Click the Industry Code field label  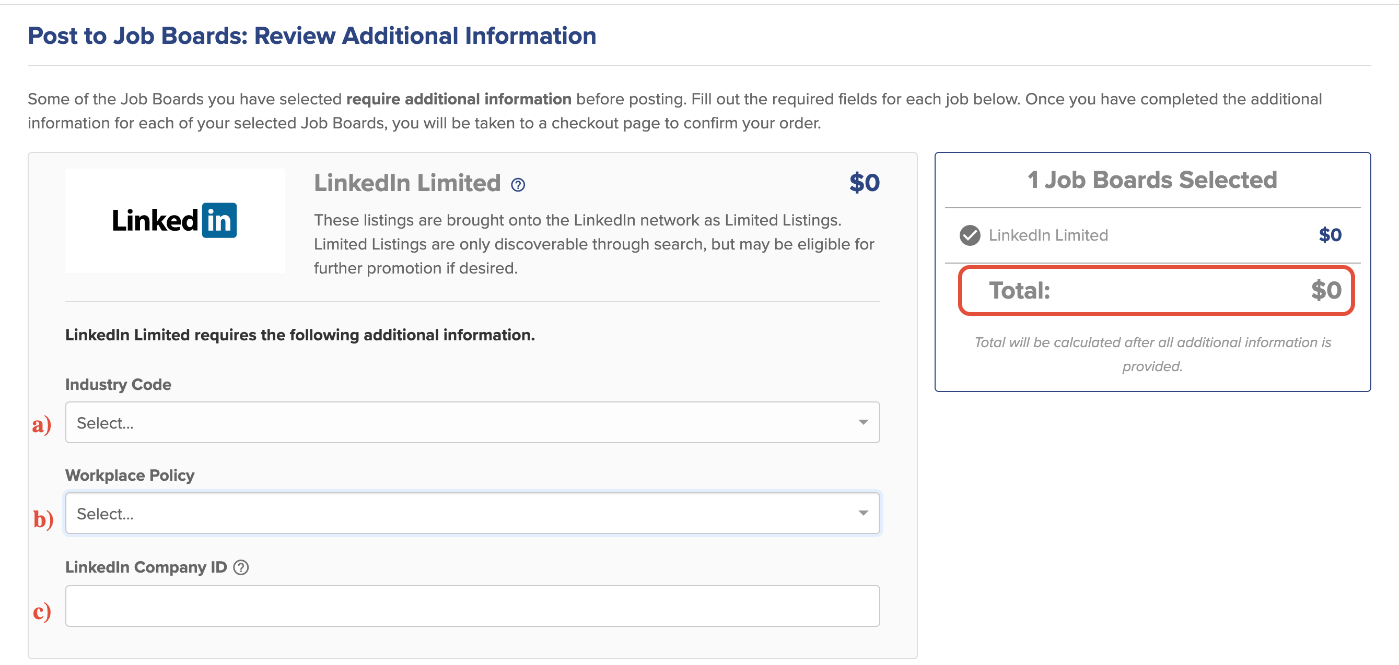click(x=118, y=385)
